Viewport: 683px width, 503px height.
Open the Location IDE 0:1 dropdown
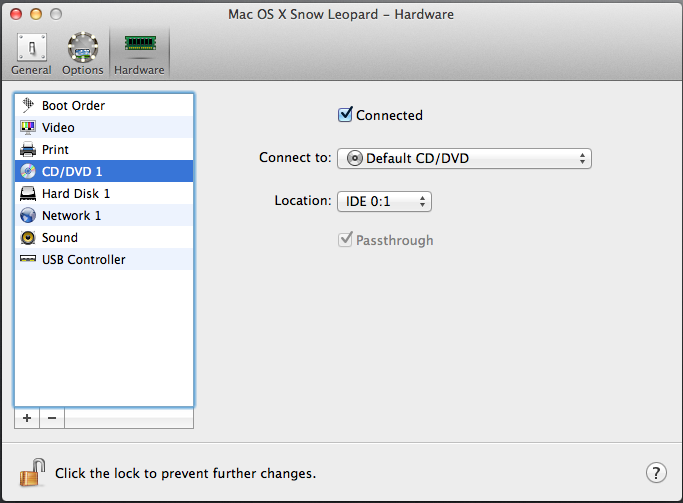point(384,201)
